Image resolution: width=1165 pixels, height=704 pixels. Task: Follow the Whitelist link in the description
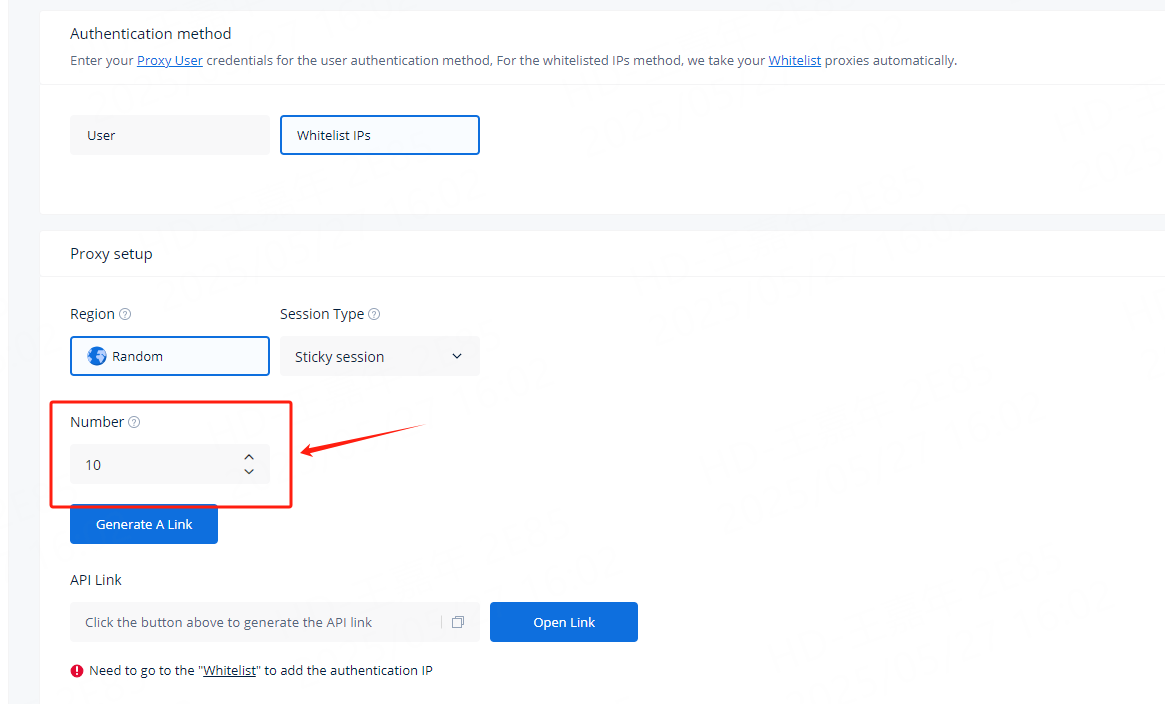coord(794,60)
